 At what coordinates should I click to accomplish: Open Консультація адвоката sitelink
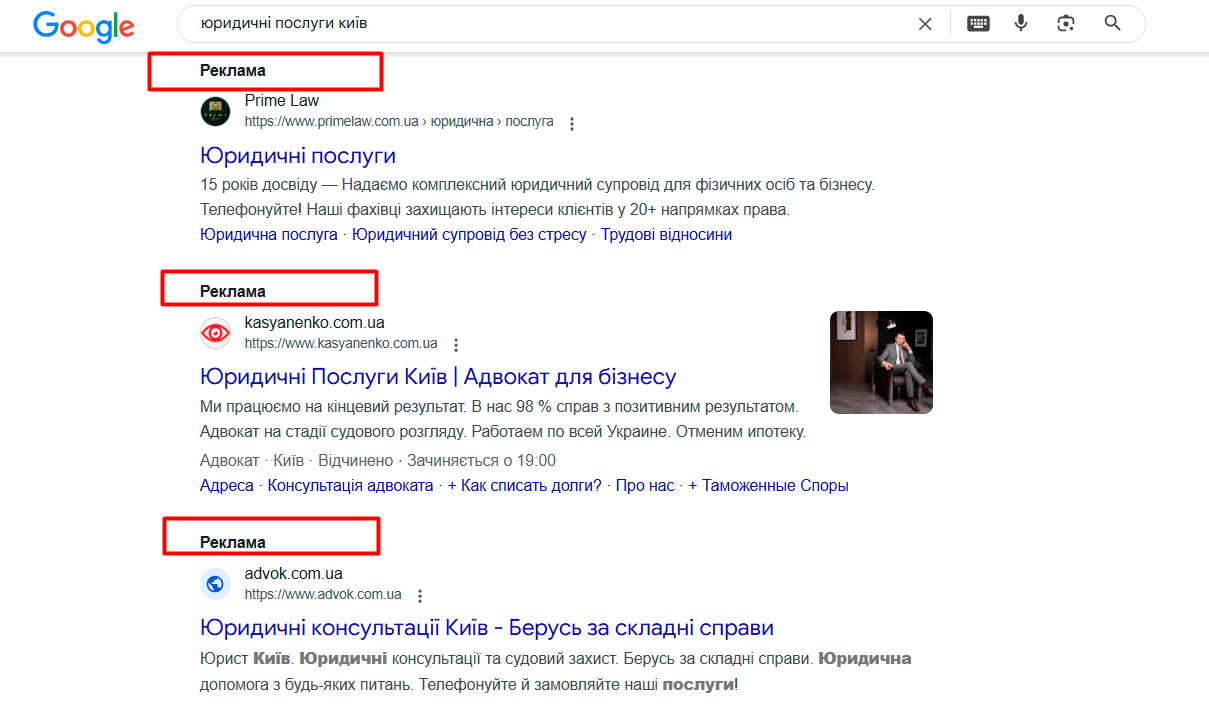coord(351,486)
